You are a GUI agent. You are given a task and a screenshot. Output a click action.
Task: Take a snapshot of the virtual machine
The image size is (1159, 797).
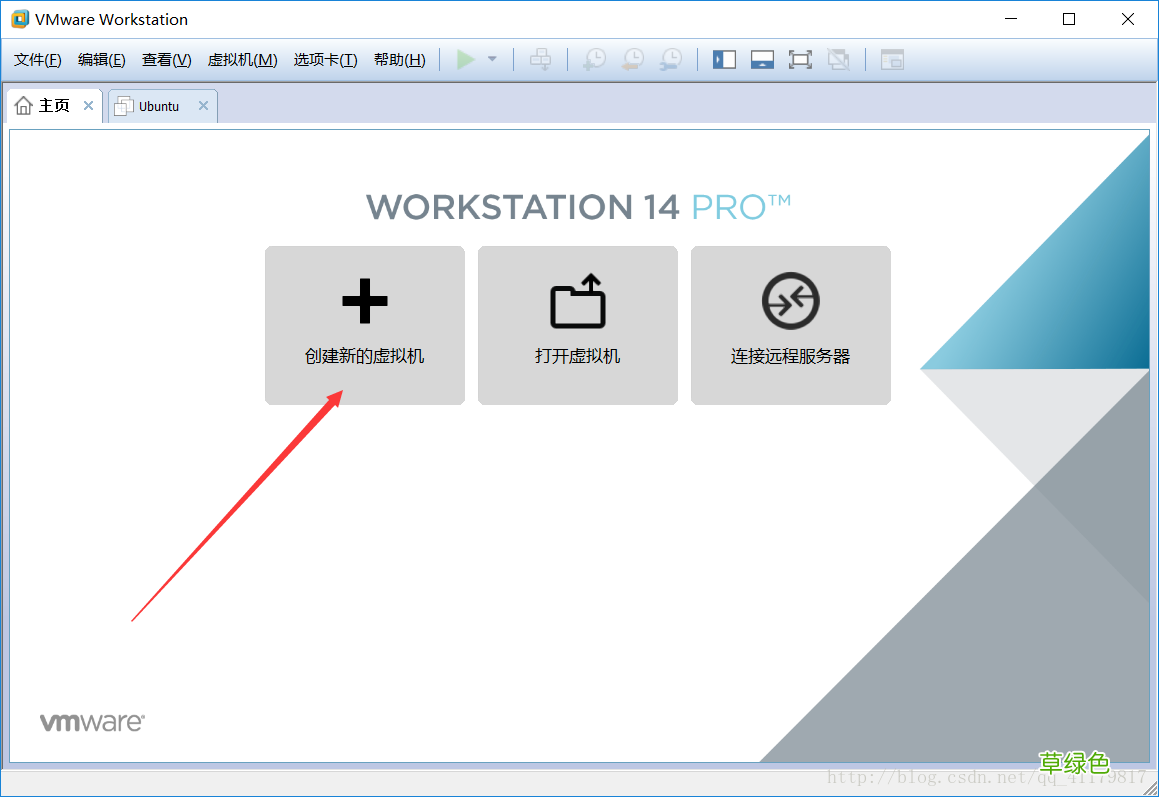(594, 59)
